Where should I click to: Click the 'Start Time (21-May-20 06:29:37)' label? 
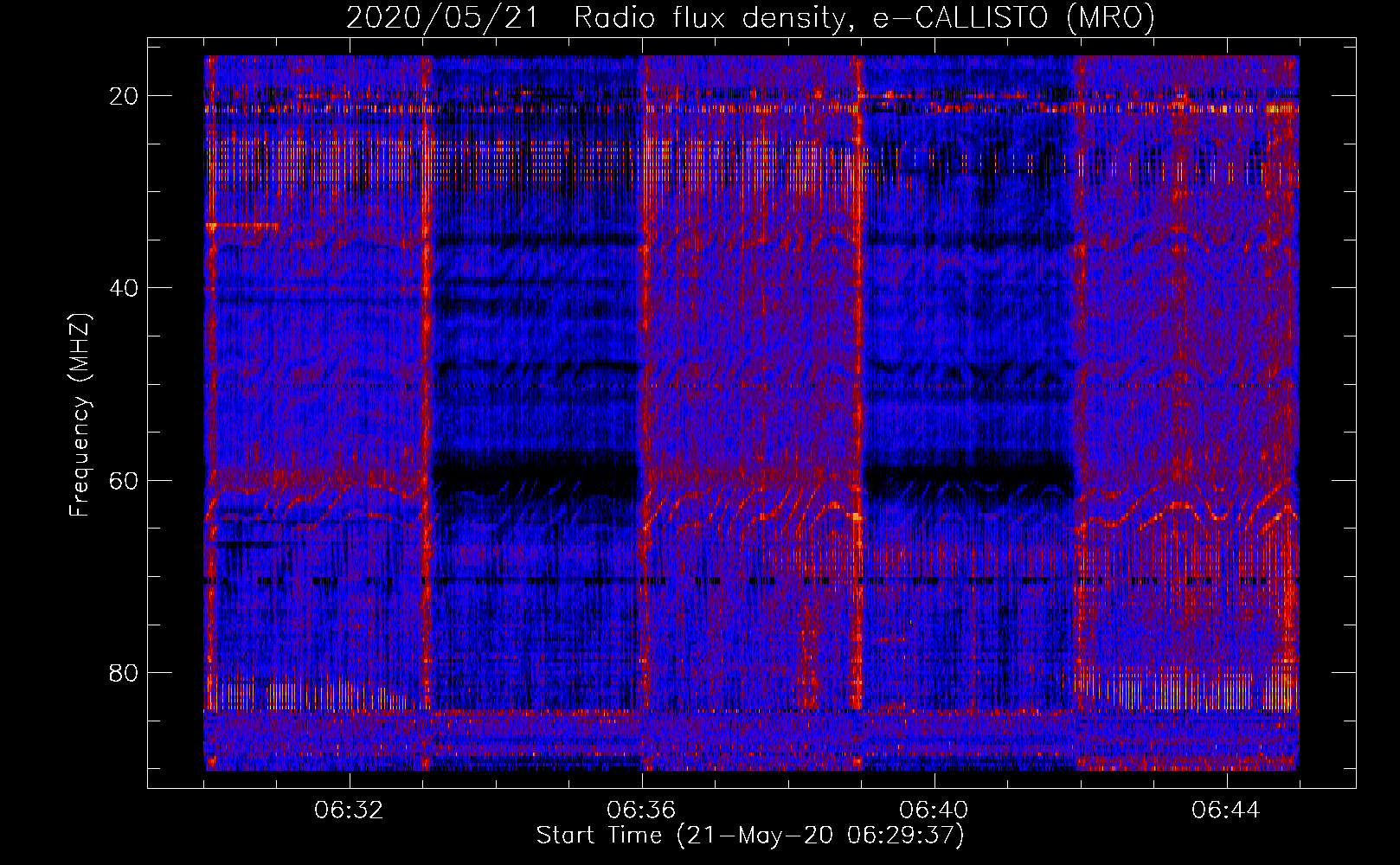[750, 836]
